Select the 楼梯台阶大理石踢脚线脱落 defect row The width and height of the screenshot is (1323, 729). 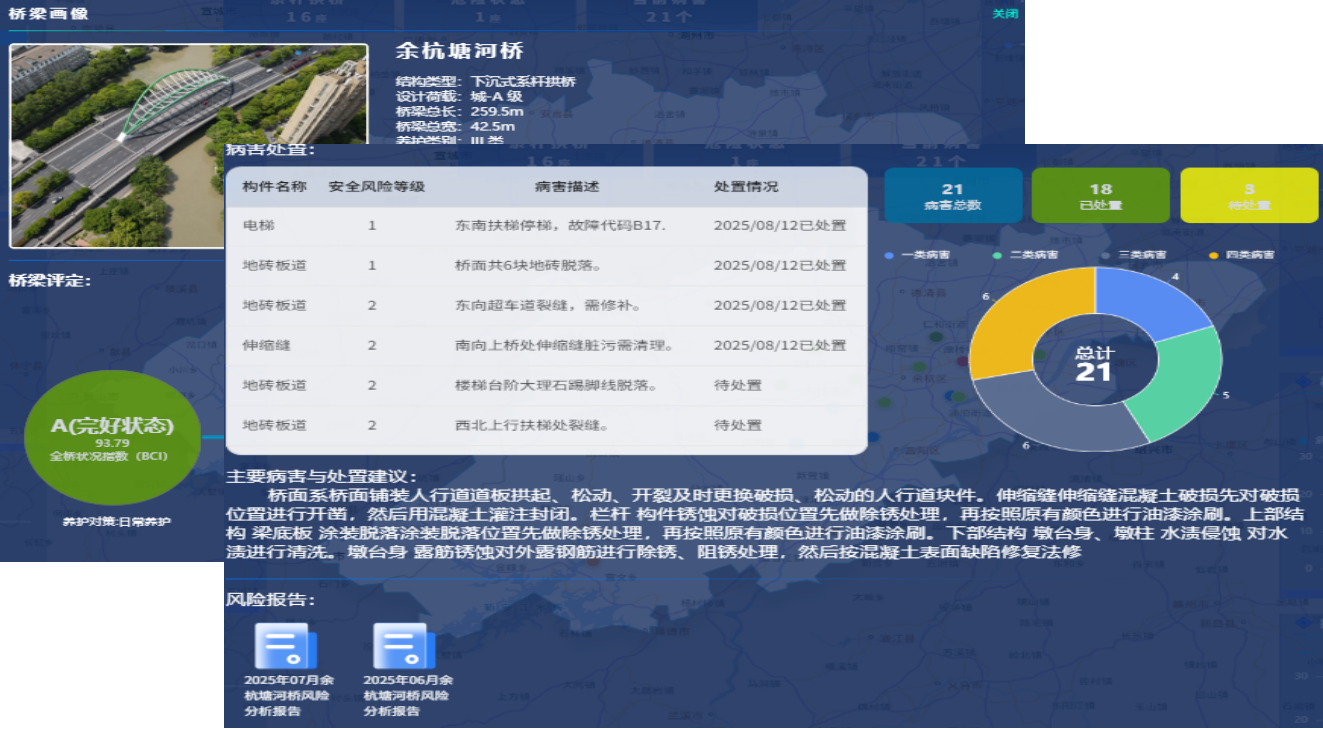[546, 386]
